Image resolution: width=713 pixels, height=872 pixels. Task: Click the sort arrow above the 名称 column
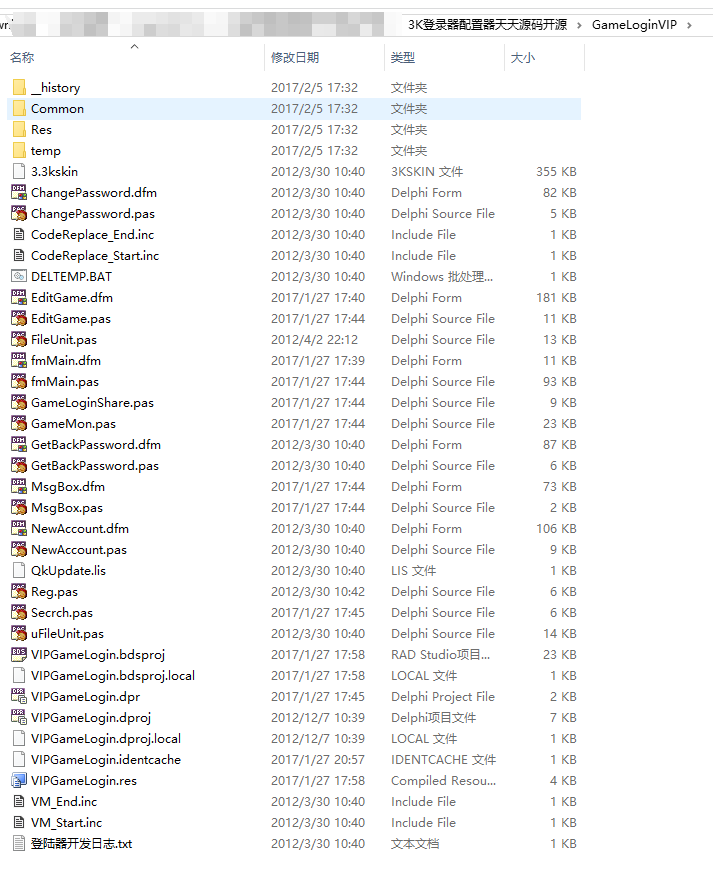[x=135, y=46]
